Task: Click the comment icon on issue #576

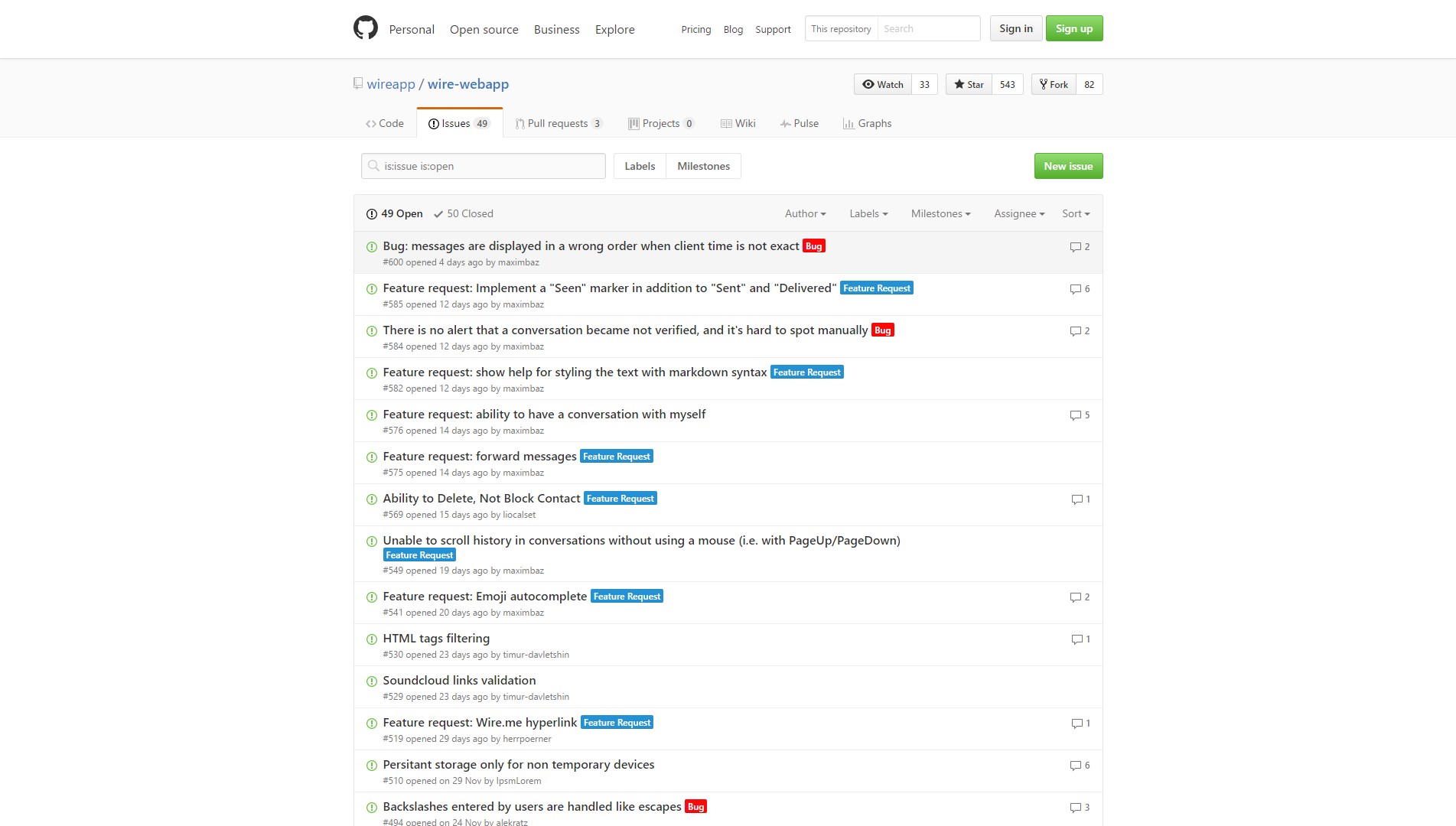Action: (x=1075, y=415)
